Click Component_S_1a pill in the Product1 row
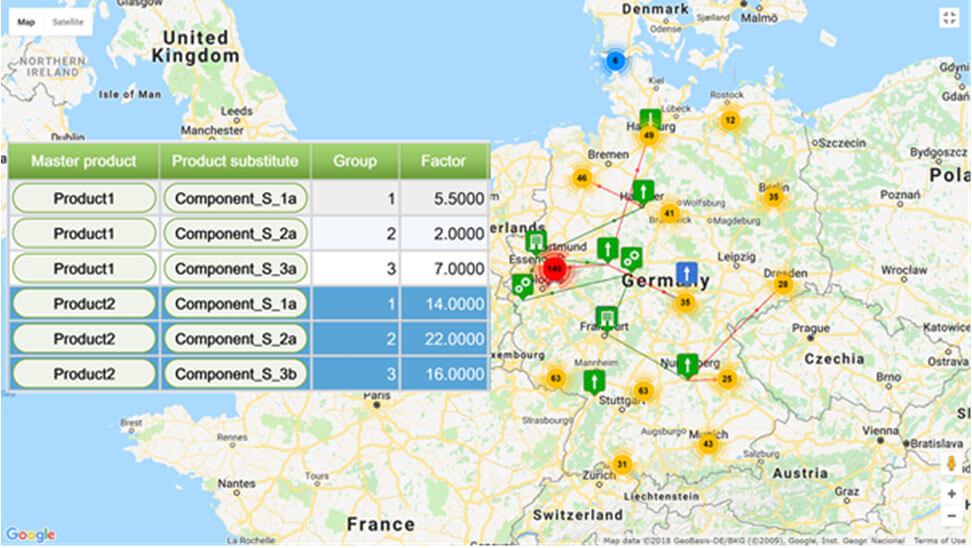 [x=236, y=198]
